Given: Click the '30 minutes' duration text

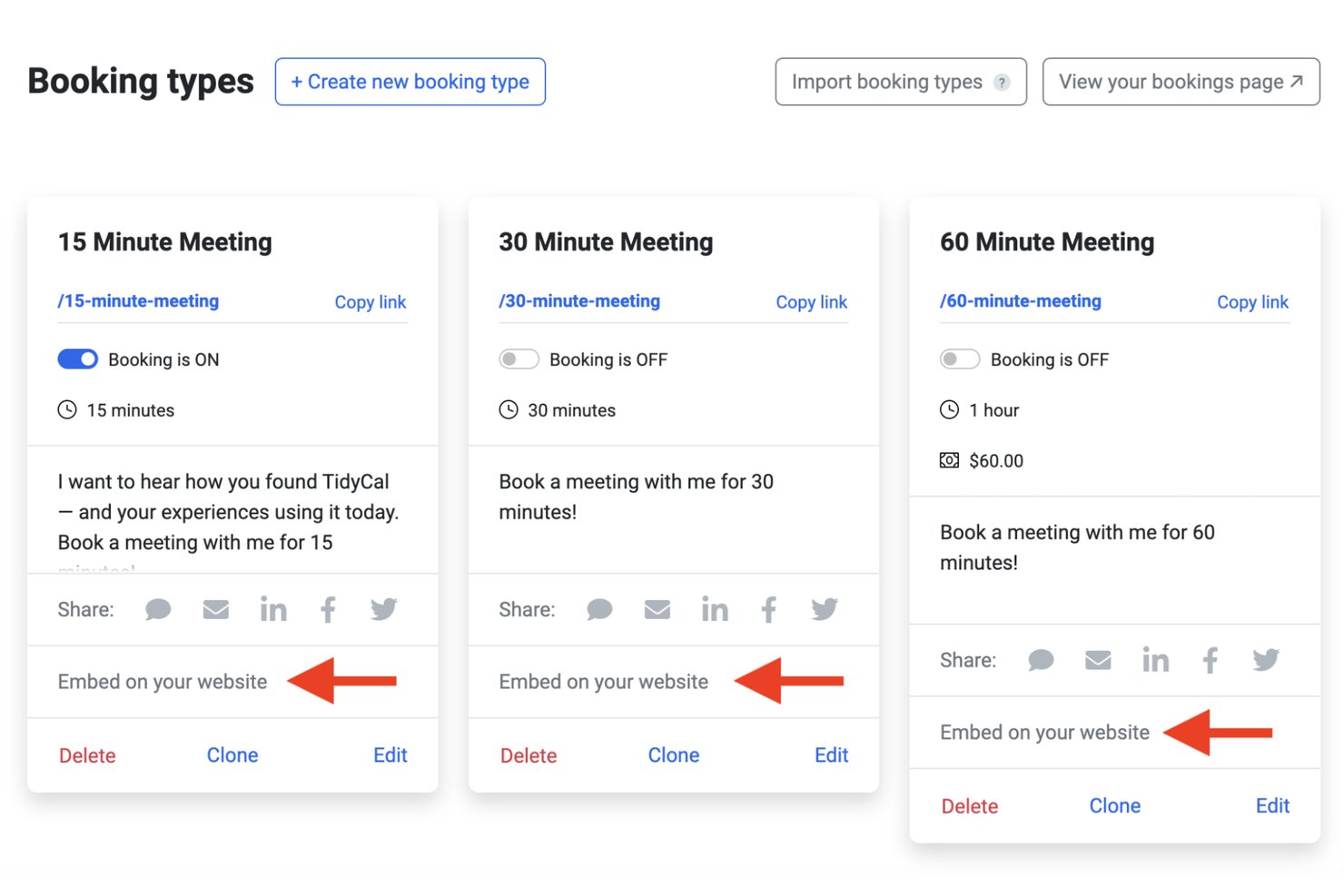Looking at the screenshot, I should click(572, 410).
